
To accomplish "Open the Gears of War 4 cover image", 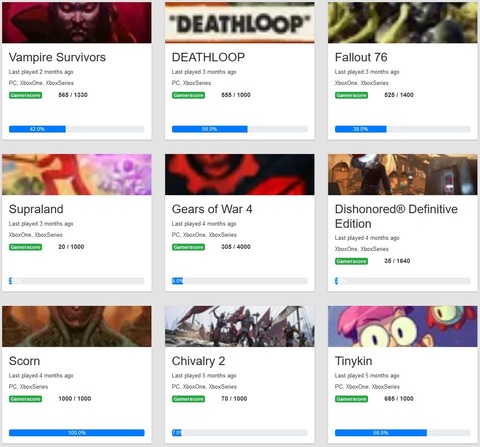I will (240, 174).
